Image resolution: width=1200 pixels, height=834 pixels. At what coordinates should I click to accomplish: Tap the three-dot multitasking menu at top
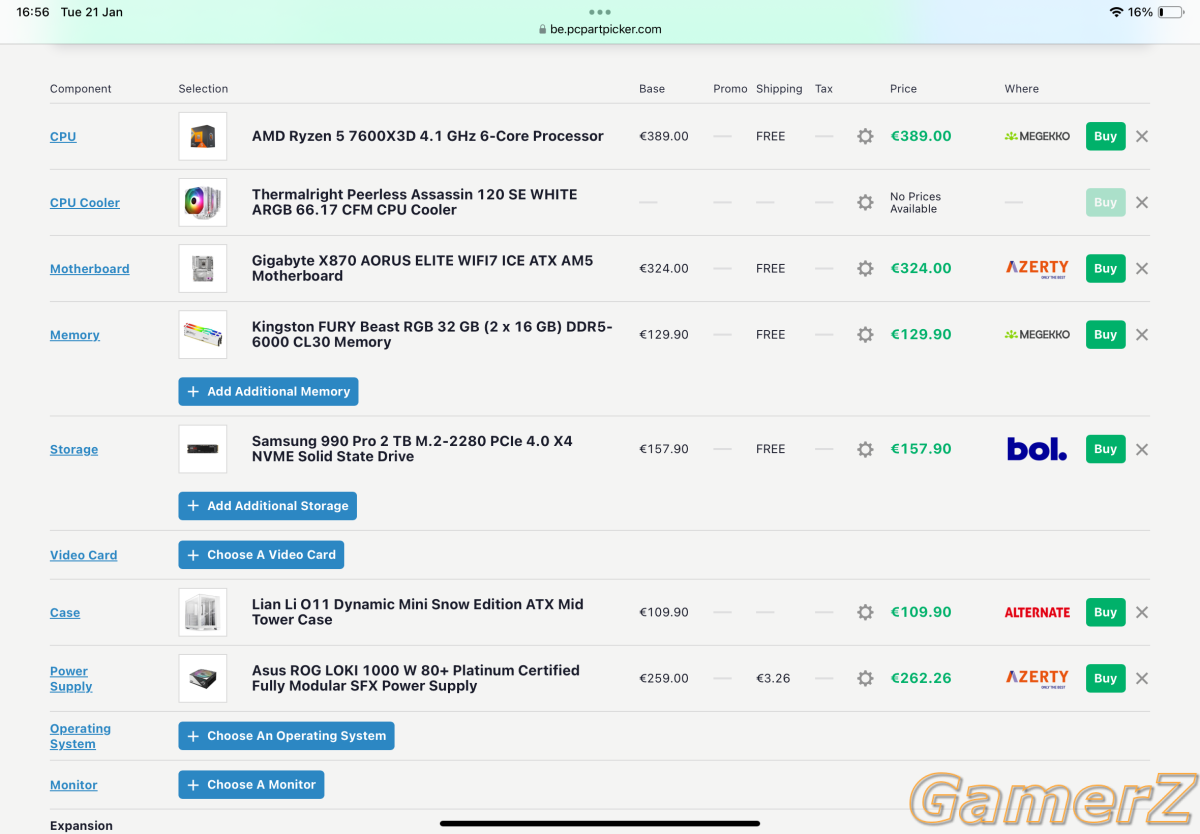click(x=600, y=12)
